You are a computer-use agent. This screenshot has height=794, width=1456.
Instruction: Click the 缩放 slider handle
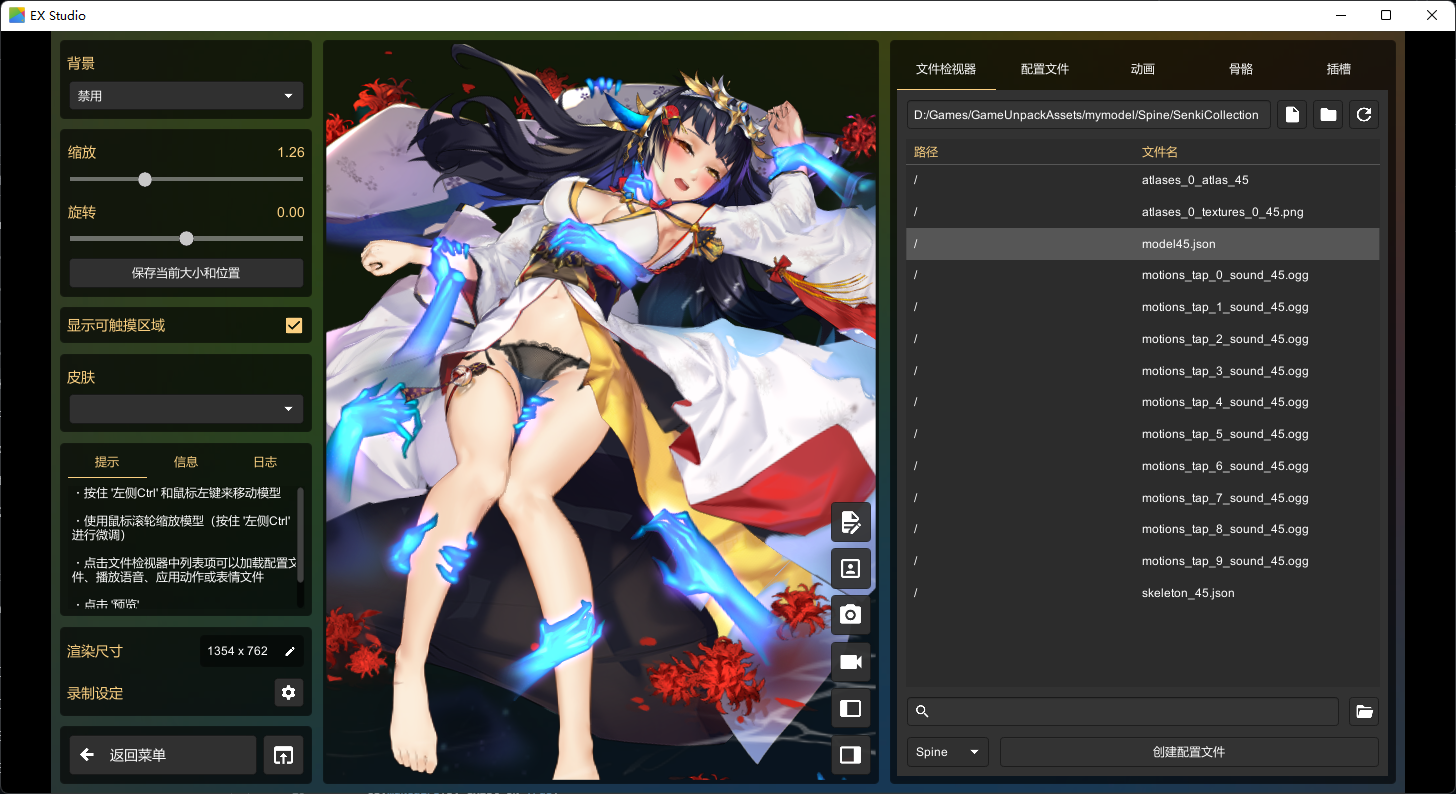coord(145,179)
